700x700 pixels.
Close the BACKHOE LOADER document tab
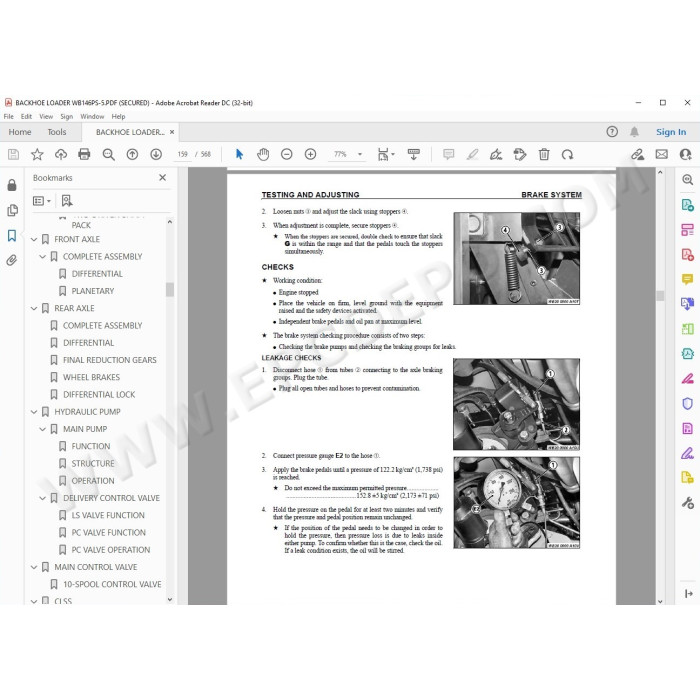(x=172, y=132)
